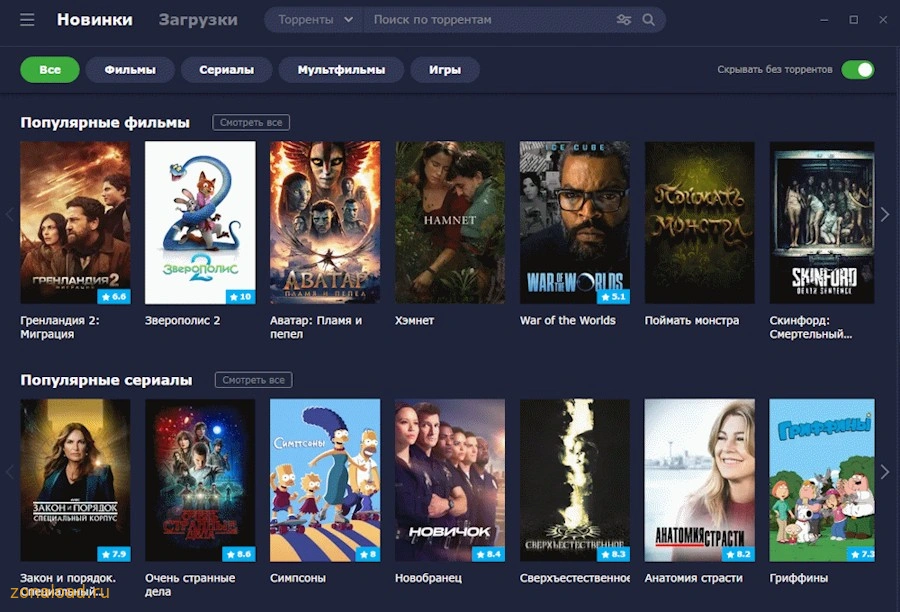Image resolution: width=900 pixels, height=612 pixels.
Task: Click 8.2 rating badge on Анатомия страсти
Action: [x=738, y=554]
